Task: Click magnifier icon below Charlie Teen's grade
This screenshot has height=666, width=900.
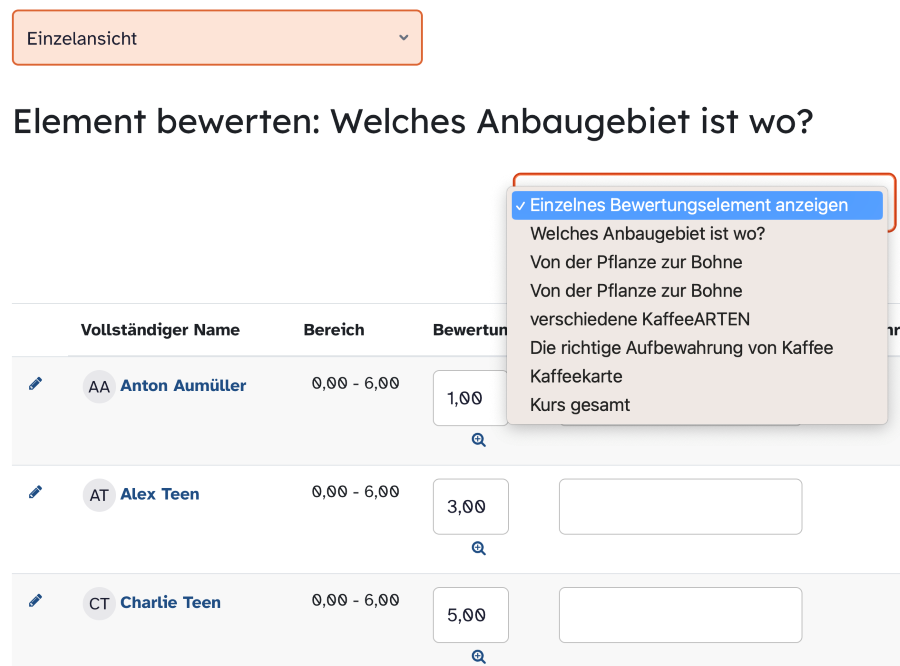Action: pos(479,656)
